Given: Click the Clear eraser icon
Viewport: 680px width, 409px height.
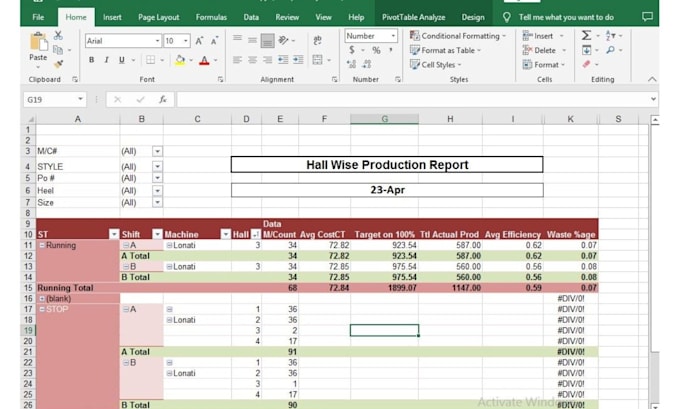Looking at the screenshot, I should [586, 64].
